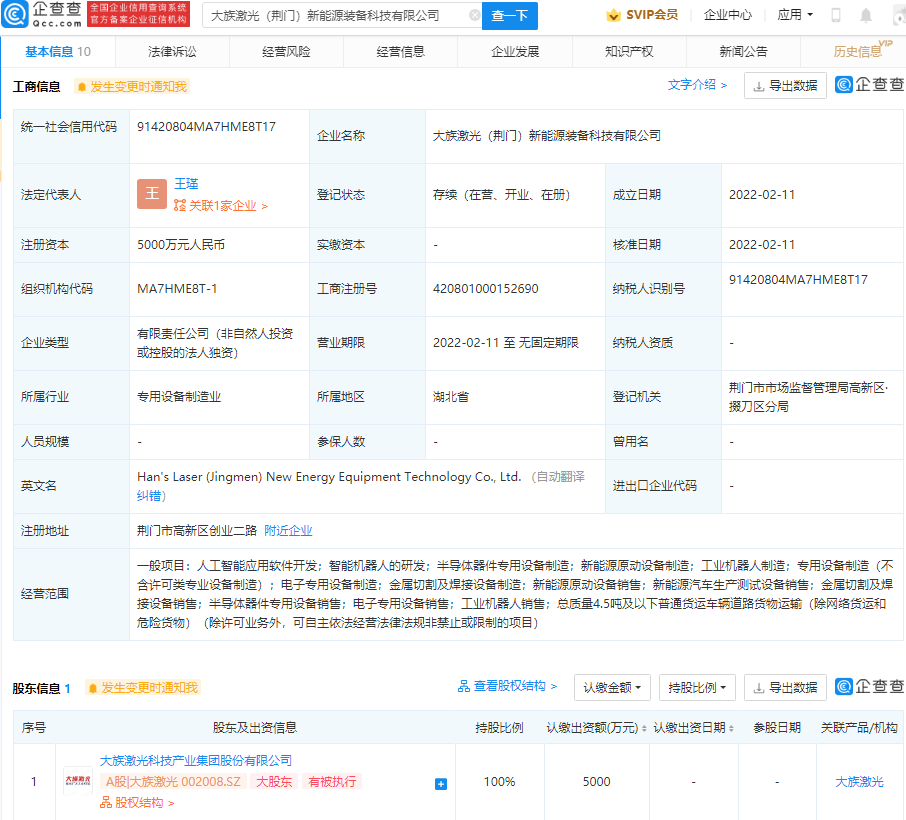
Task: Open notifications via the bell icon
Action: 866,14
